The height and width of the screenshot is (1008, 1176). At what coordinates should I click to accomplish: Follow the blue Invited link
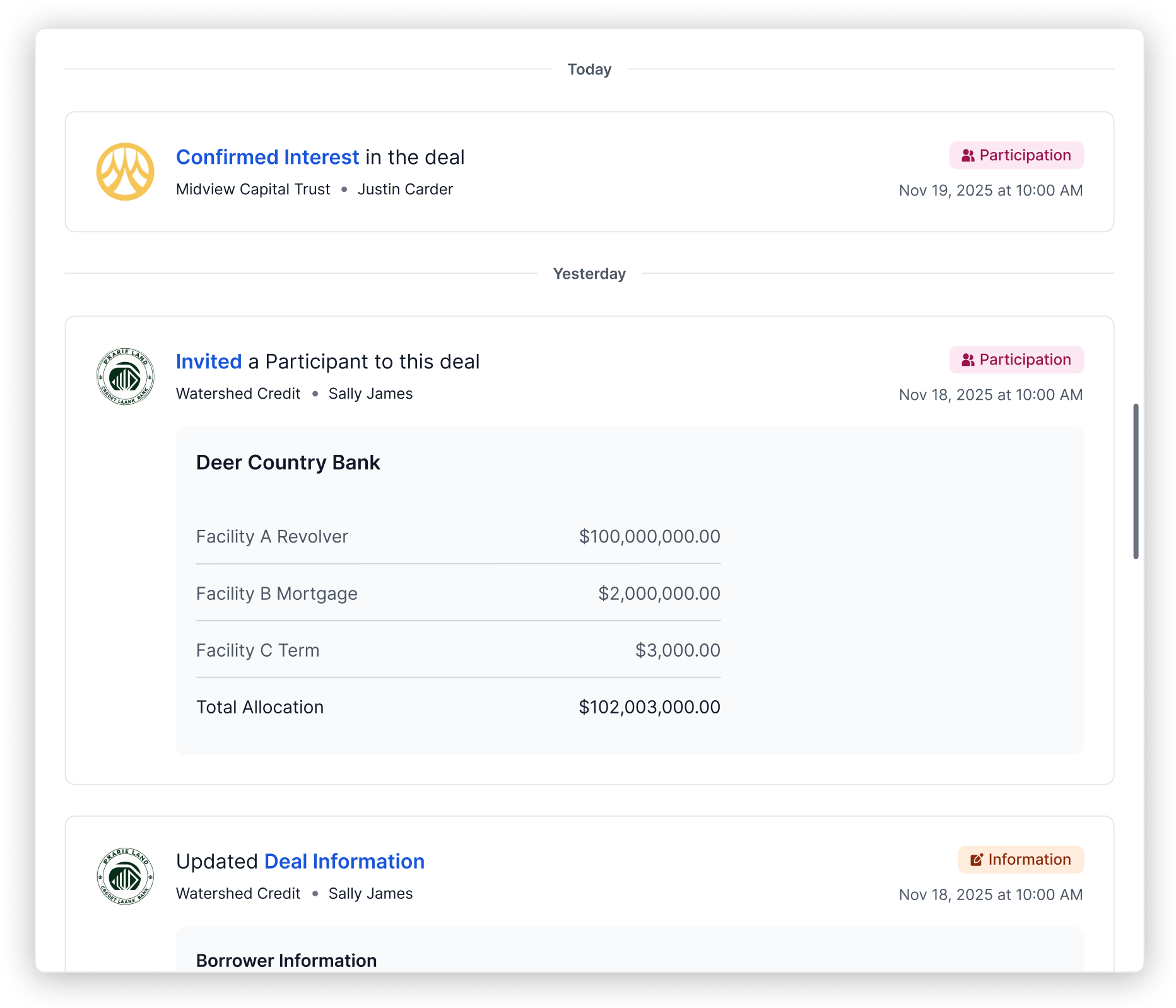[209, 361]
